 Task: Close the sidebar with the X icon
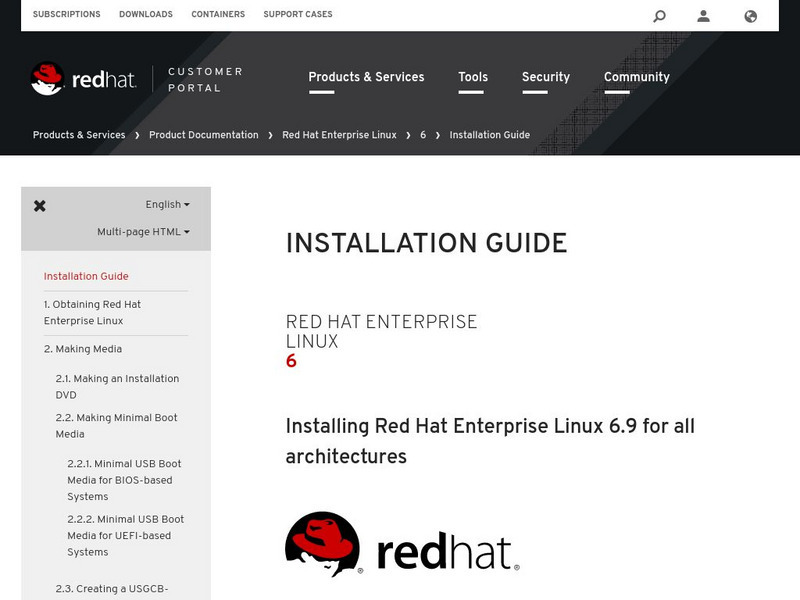coord(38,203)
